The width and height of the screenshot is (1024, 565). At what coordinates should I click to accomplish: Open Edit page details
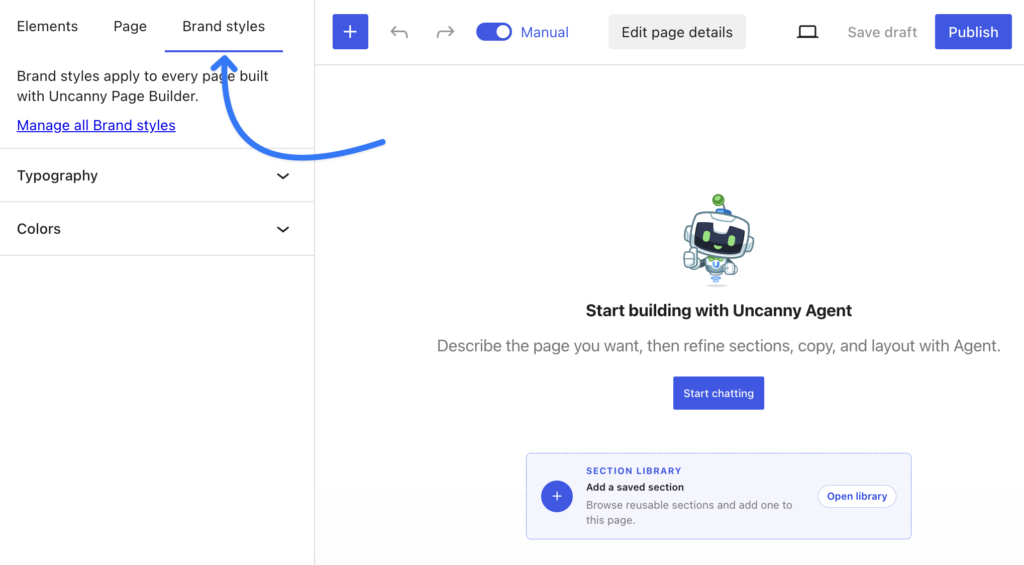point(677,31)
